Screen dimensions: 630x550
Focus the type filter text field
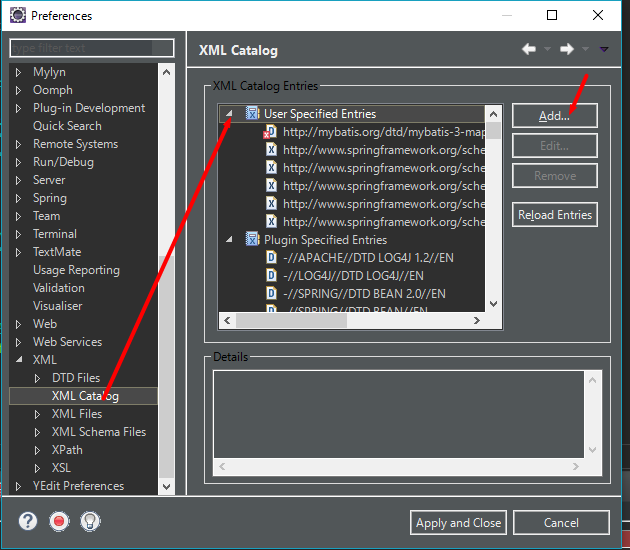(92, 48)
